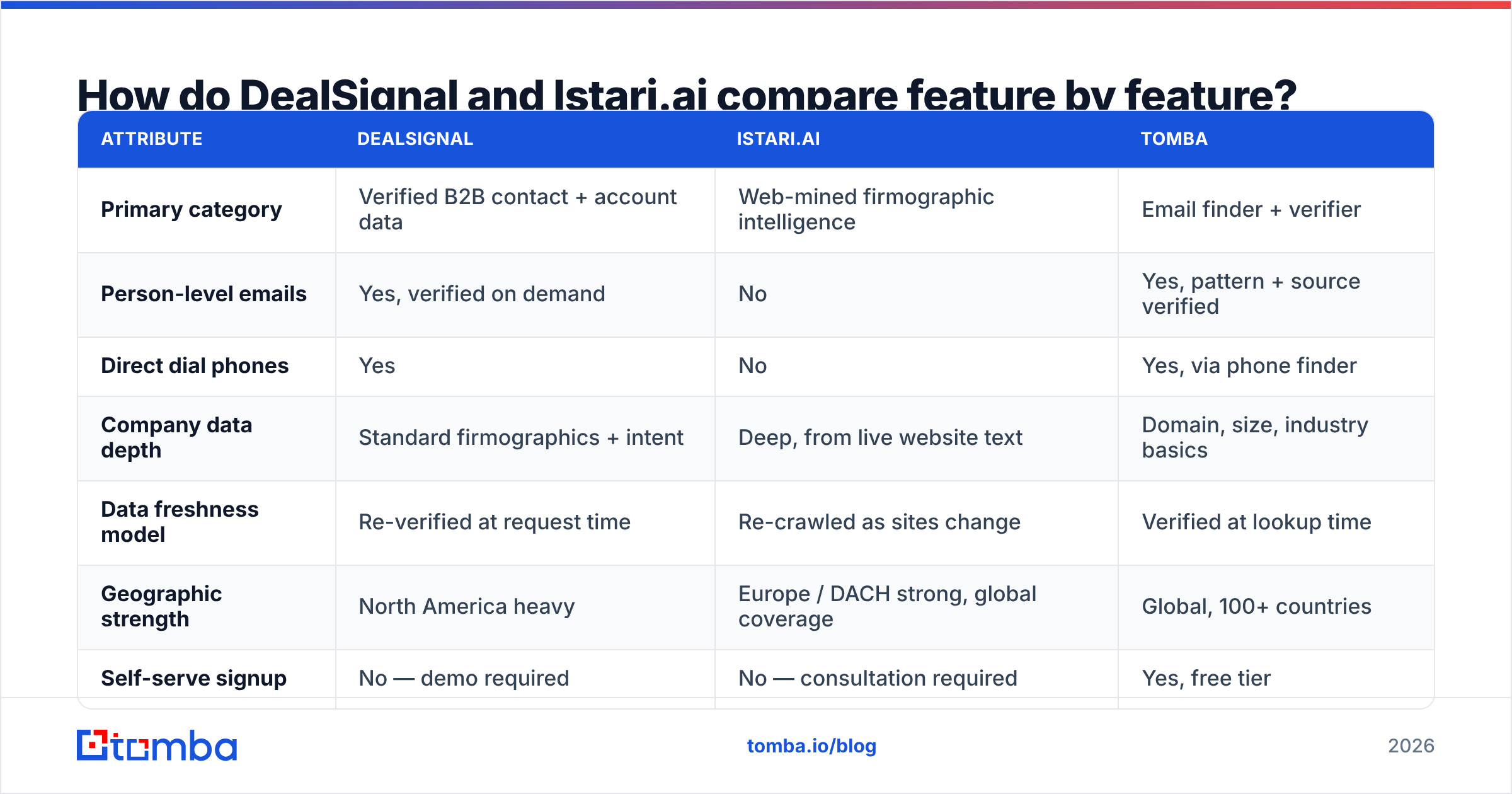Select 'Web-mined firmographic intelligence' cell
The image size is (1512, 794).
(x=866, y=209)
